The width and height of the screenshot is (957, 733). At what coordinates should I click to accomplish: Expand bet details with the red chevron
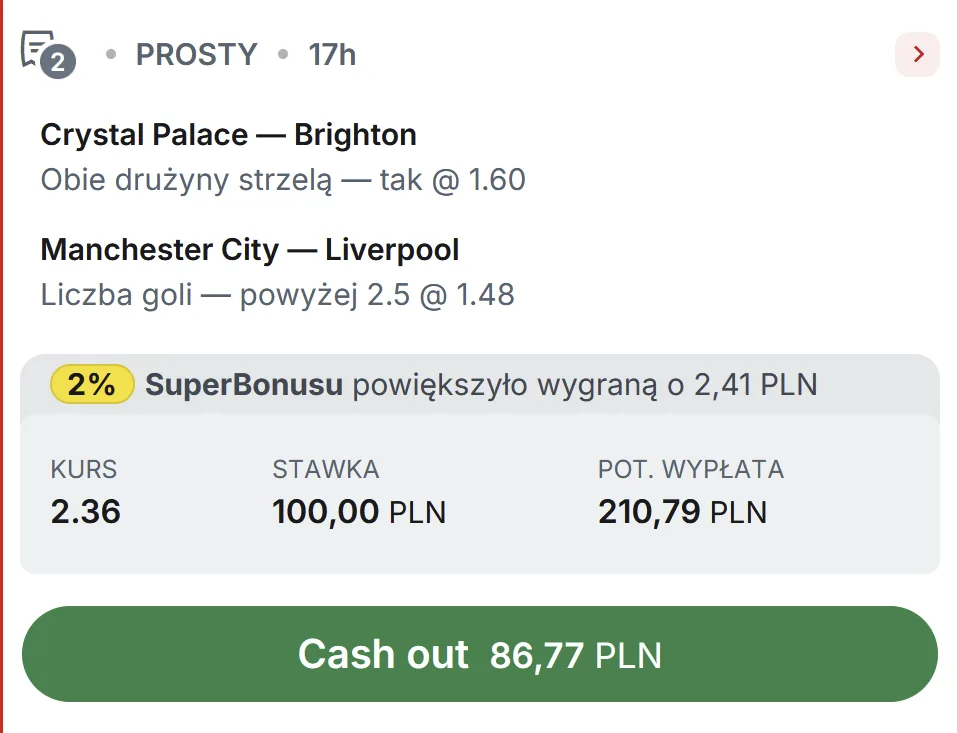tap(917, 55)
